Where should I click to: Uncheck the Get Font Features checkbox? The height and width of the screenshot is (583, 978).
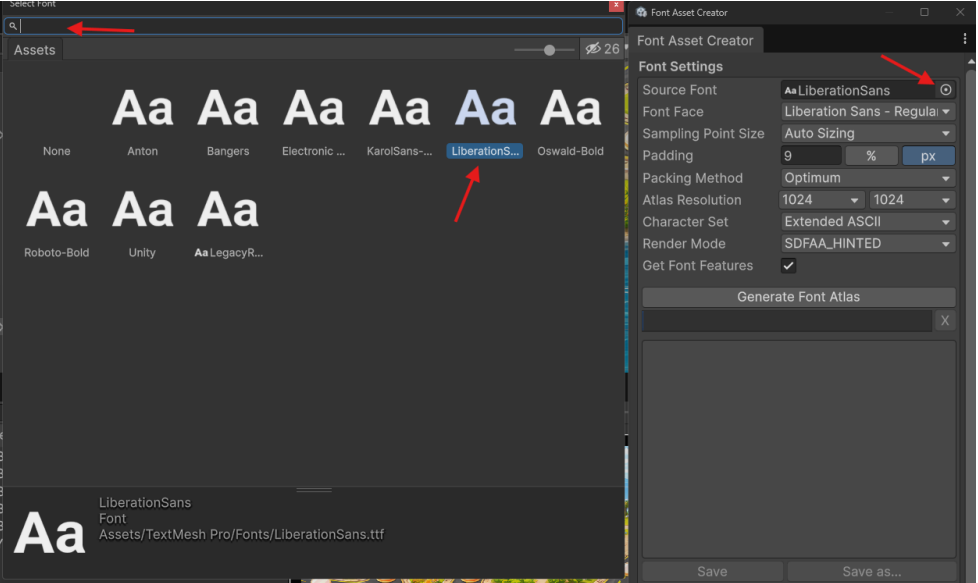788,266
